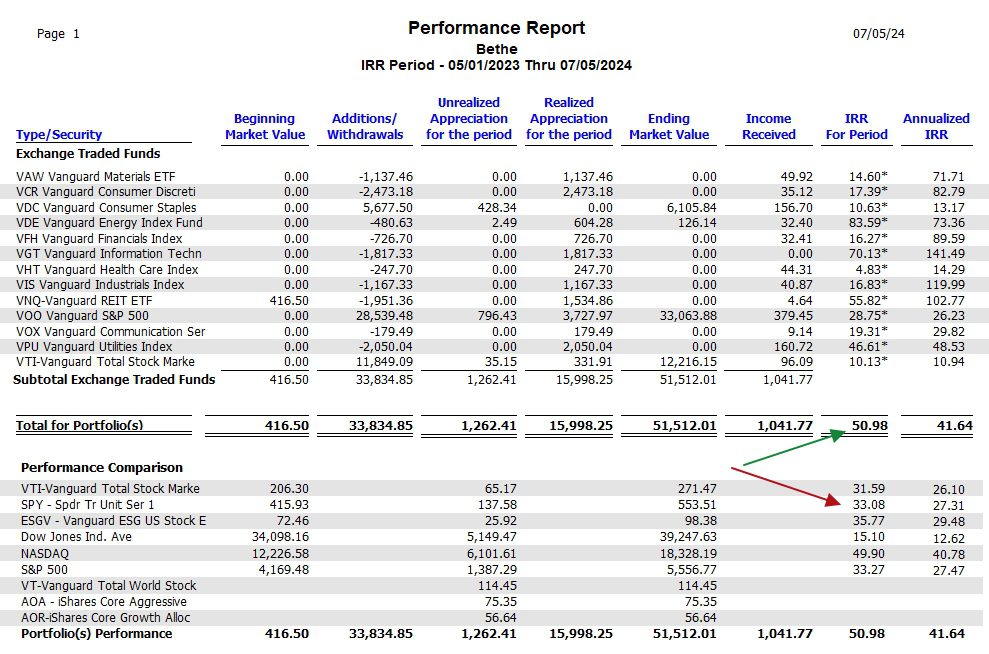Click the Income Received column header
Screen dimensions: 989x654
click(768, 126)
